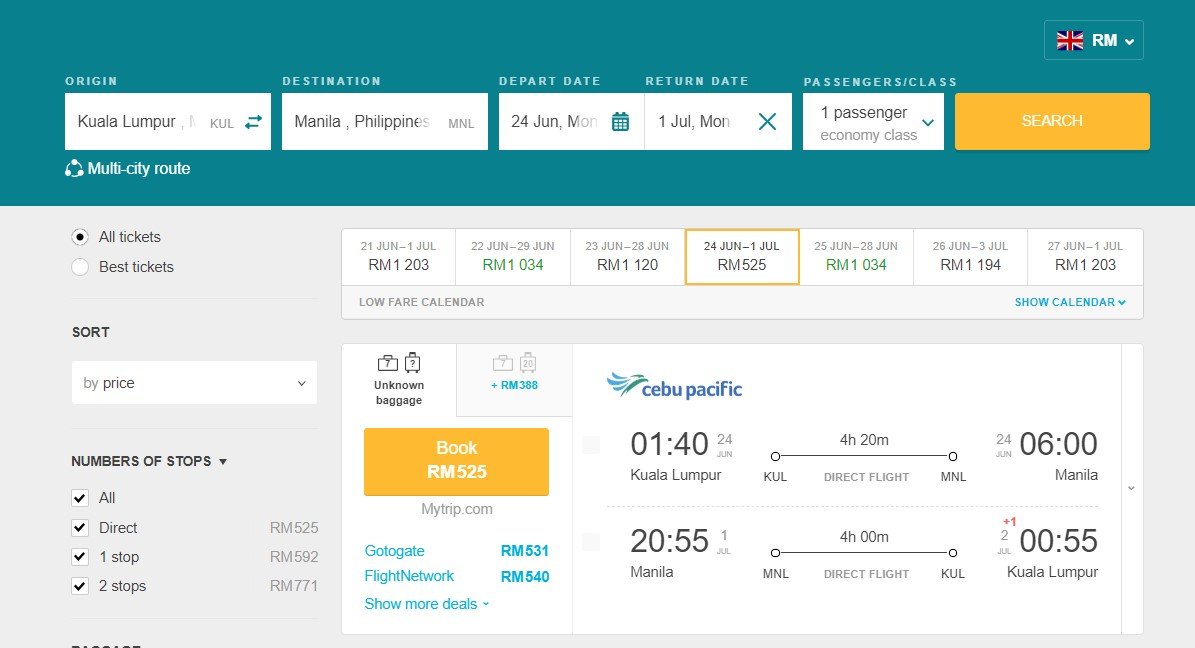Select the Unknown baggage luggage icons
The height and width of the screenshot is (648, 1195).
pyautogui.click(x=399, y=363)
